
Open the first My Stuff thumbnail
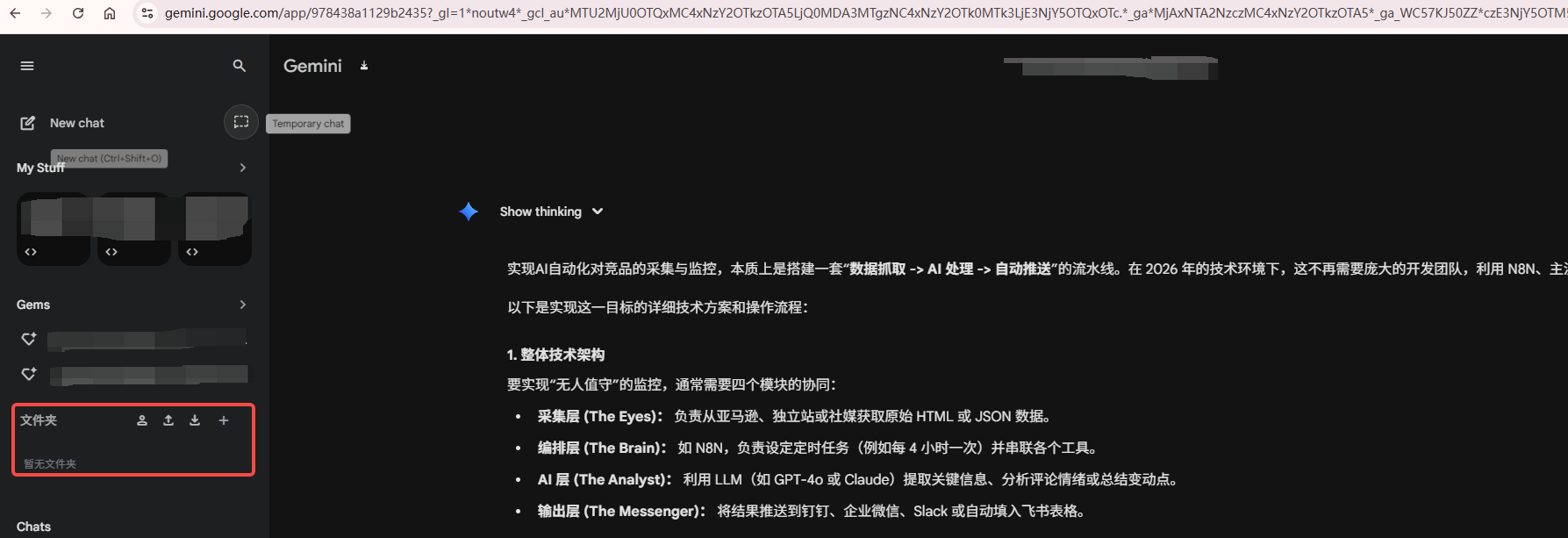(x=54, y=228)
